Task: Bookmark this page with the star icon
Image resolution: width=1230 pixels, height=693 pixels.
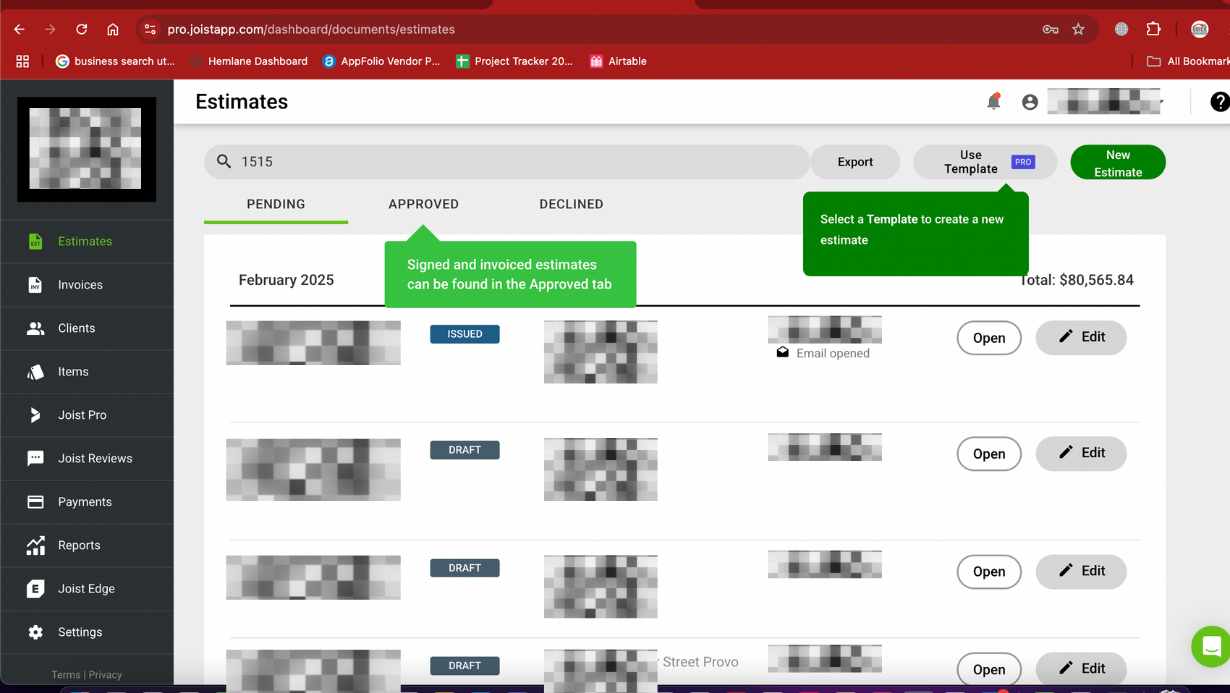Action: point(1078,29)
